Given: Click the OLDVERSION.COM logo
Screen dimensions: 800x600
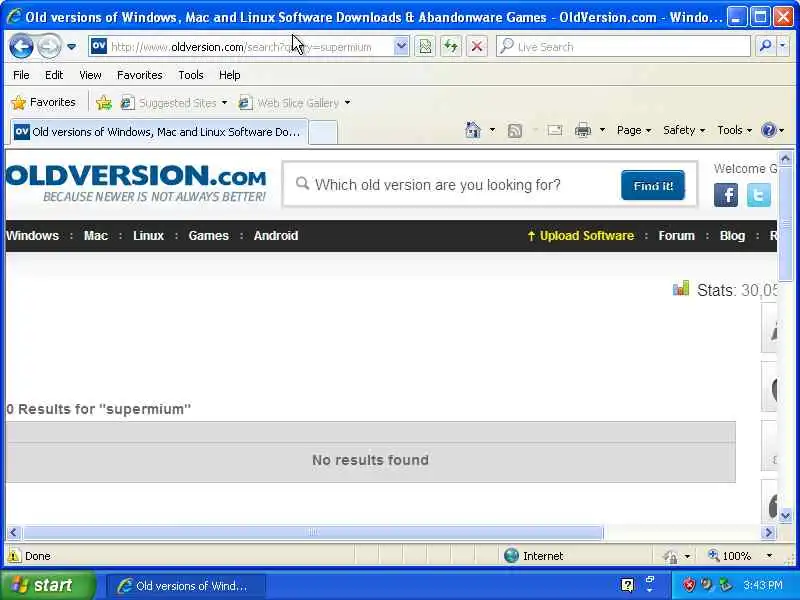Looking at the screenshot, I should tap(136, 183).
